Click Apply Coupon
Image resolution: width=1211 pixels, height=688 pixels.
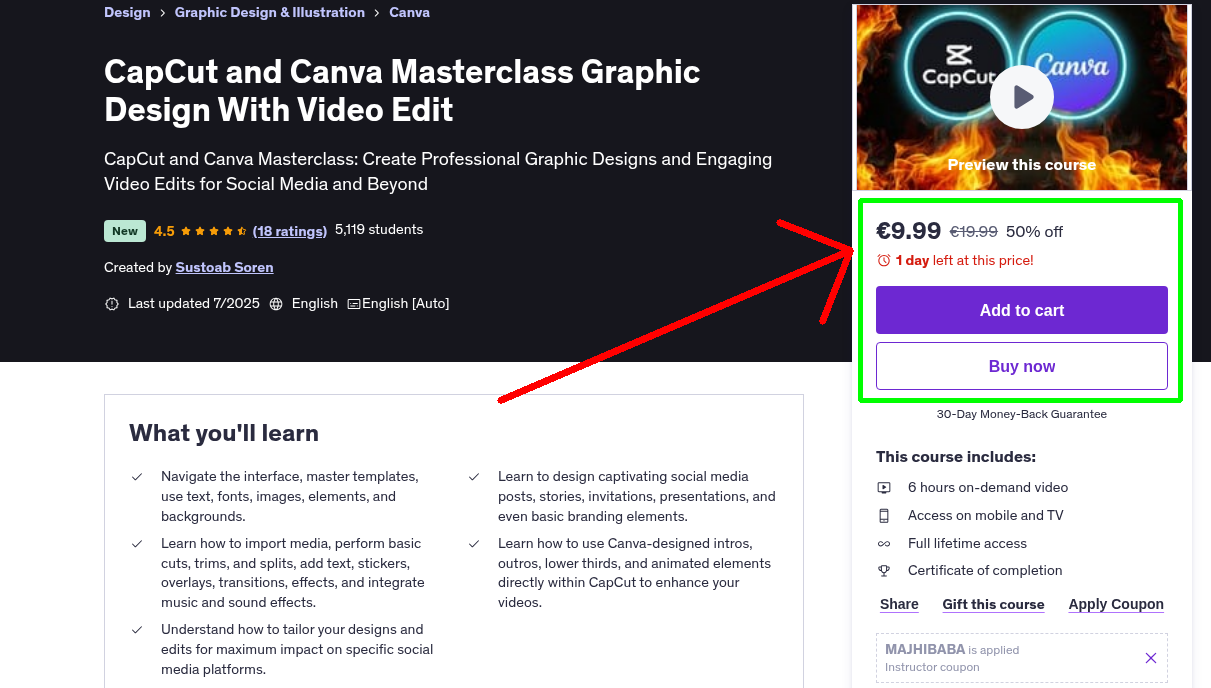[x=1116, y=604]
